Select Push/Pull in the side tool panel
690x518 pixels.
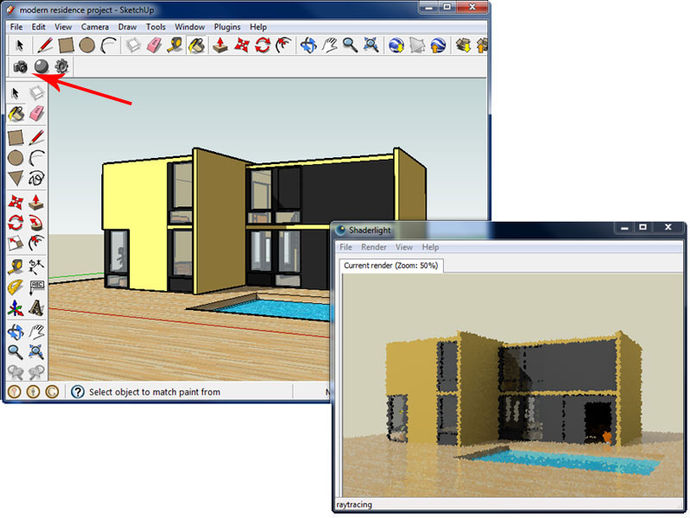[37, 202]
